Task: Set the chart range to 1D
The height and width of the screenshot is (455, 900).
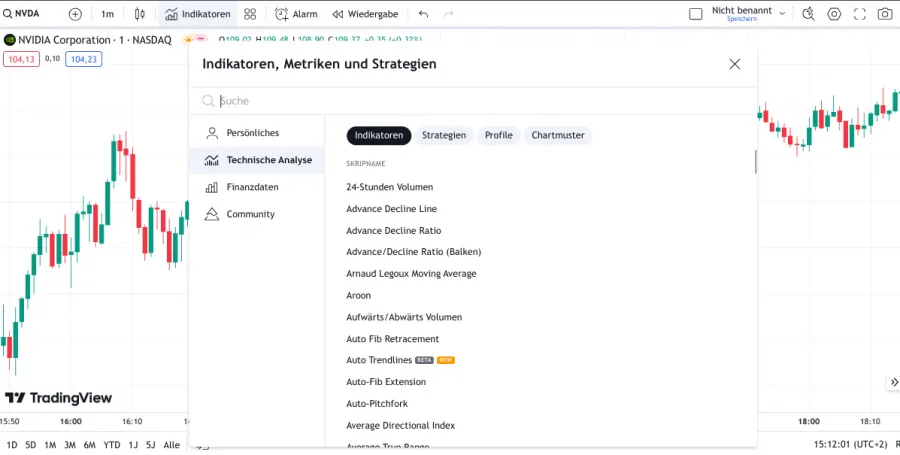Action: point(11,445)
